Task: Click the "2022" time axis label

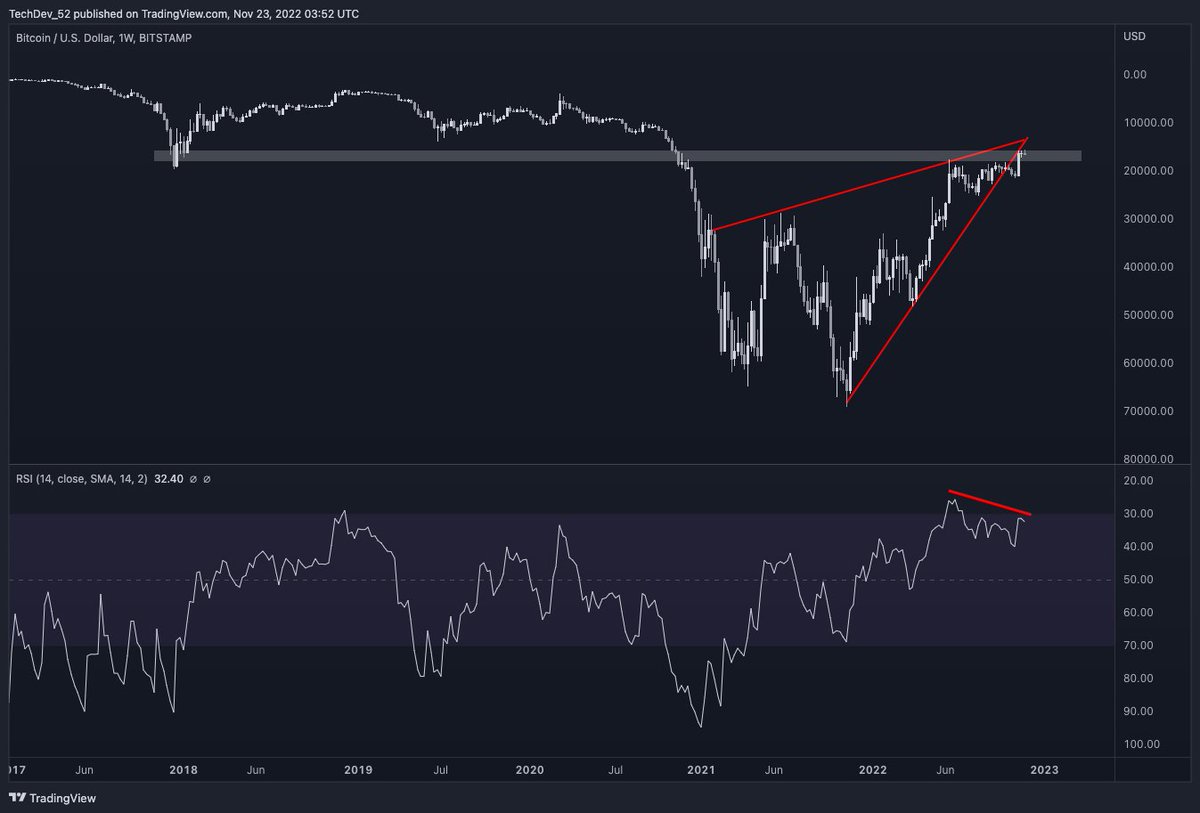Action: coord(872,770)
